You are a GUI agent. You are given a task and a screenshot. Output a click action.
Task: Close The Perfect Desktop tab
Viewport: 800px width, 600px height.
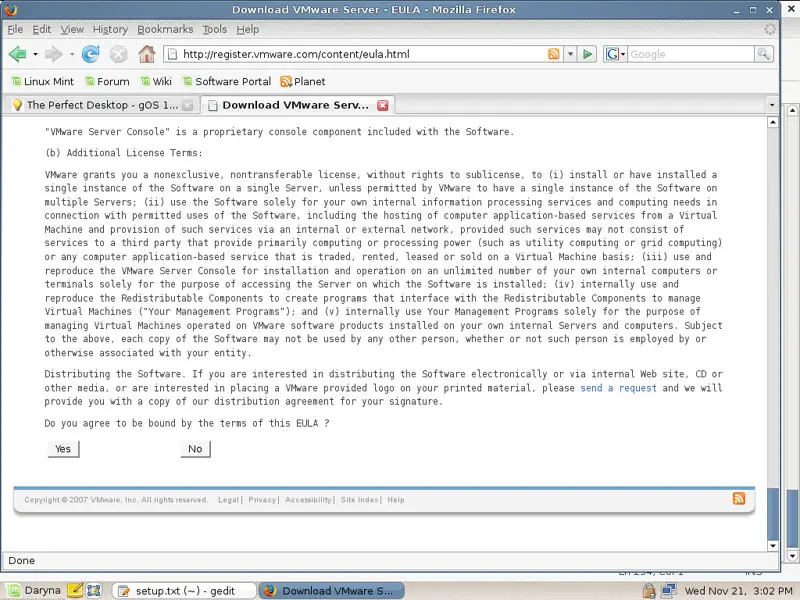[188, 105]
